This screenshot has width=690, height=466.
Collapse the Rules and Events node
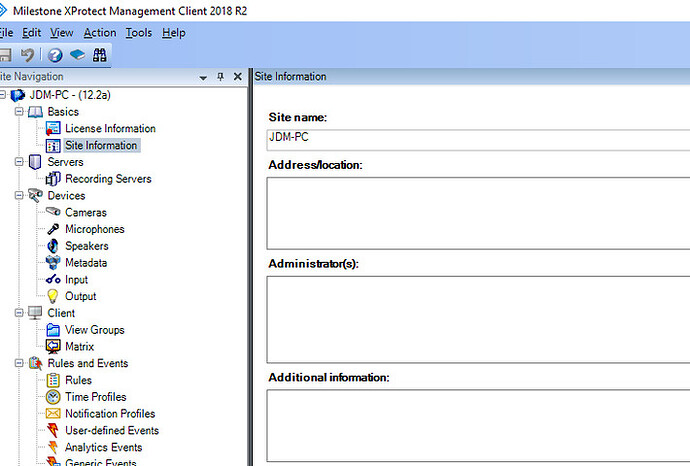tap(19, 363)
